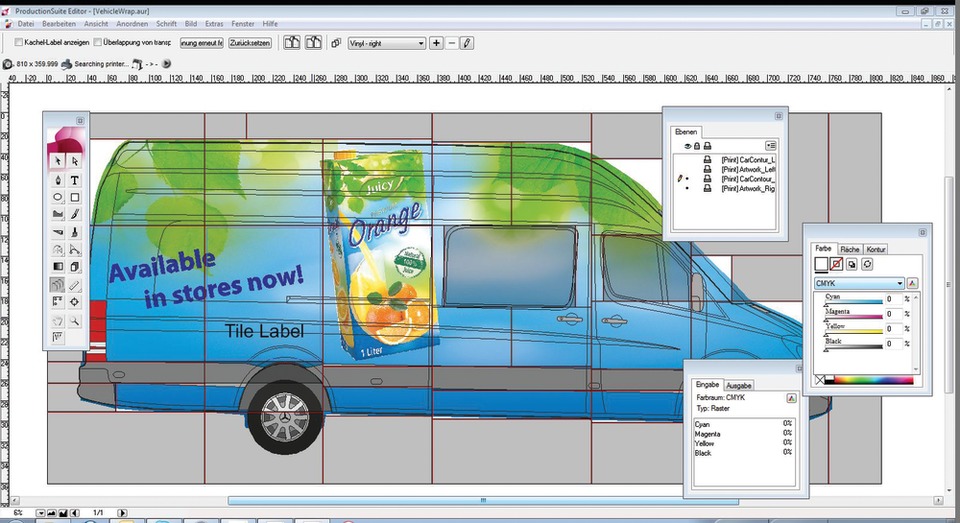The width and height of the screenshot is (960, 523).
Task: Select the [Print] CarContour_ layer row
Action: pos(725,179)
